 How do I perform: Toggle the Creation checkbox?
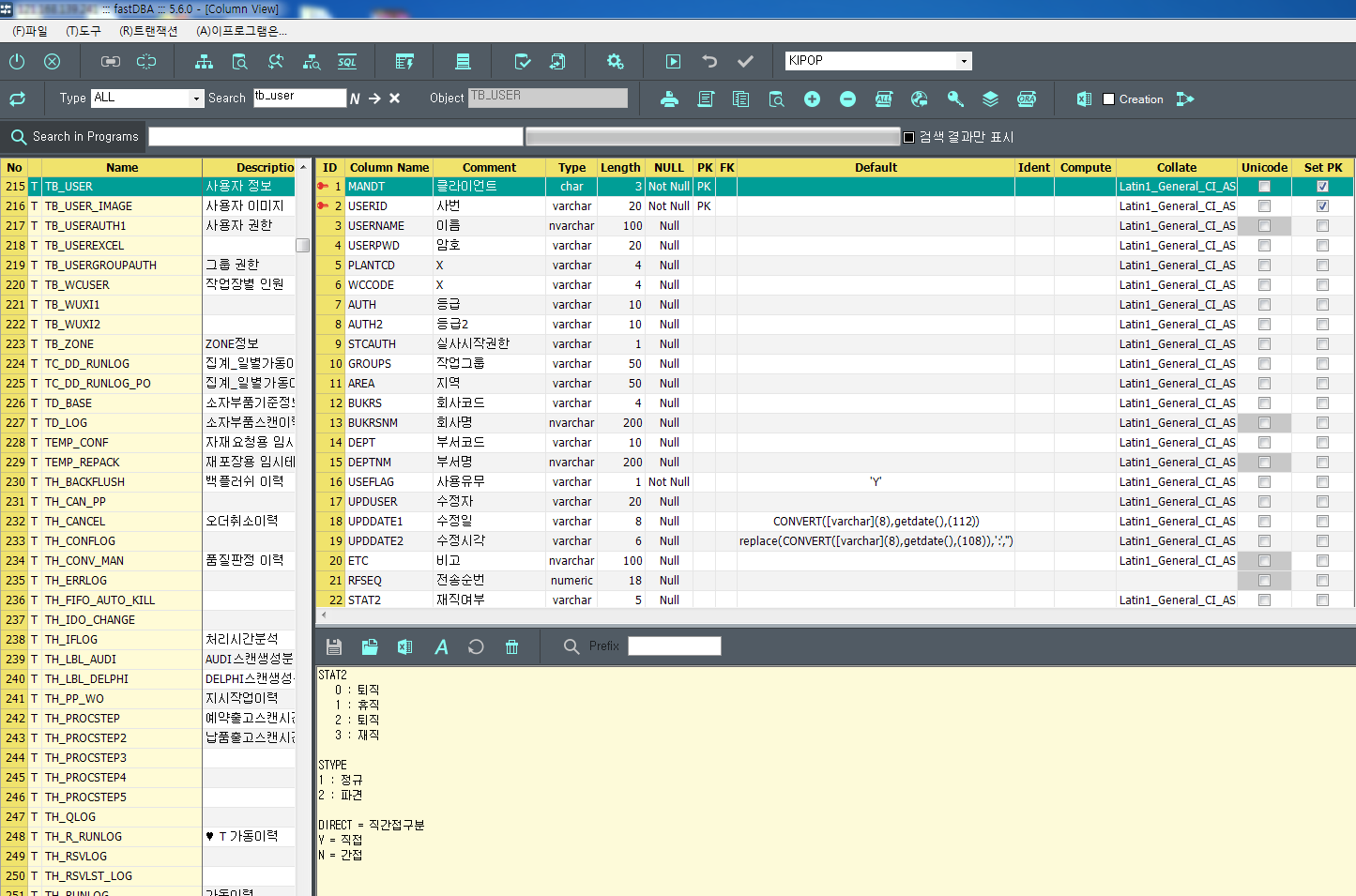pos(1108,99)
